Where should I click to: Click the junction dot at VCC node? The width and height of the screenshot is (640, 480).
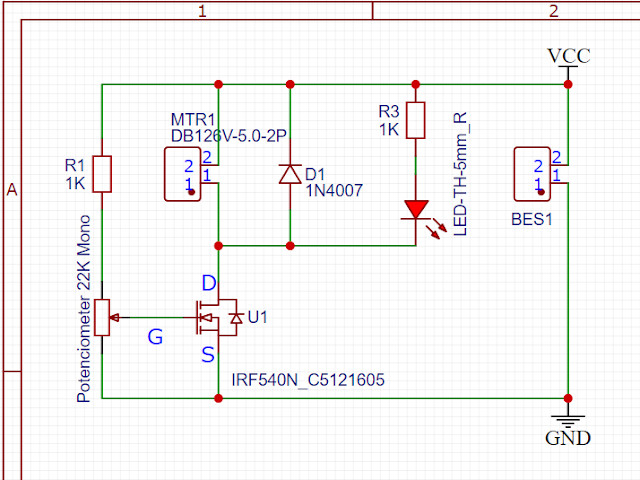click(x=568, y=84)
